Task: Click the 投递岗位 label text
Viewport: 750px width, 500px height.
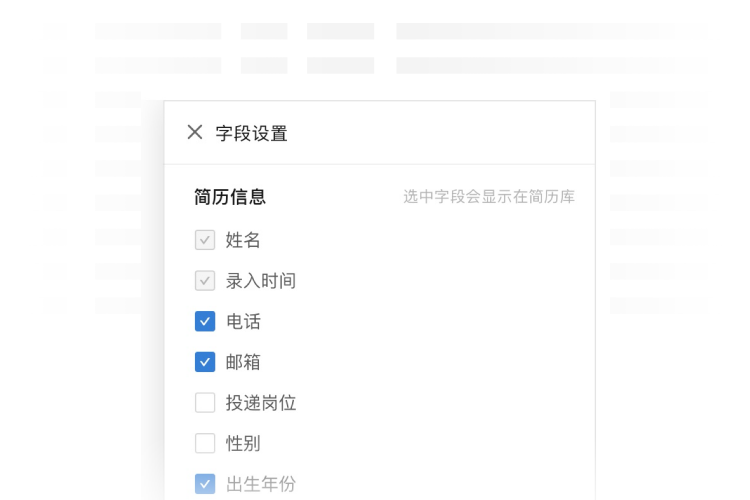Action: point(261,403)
